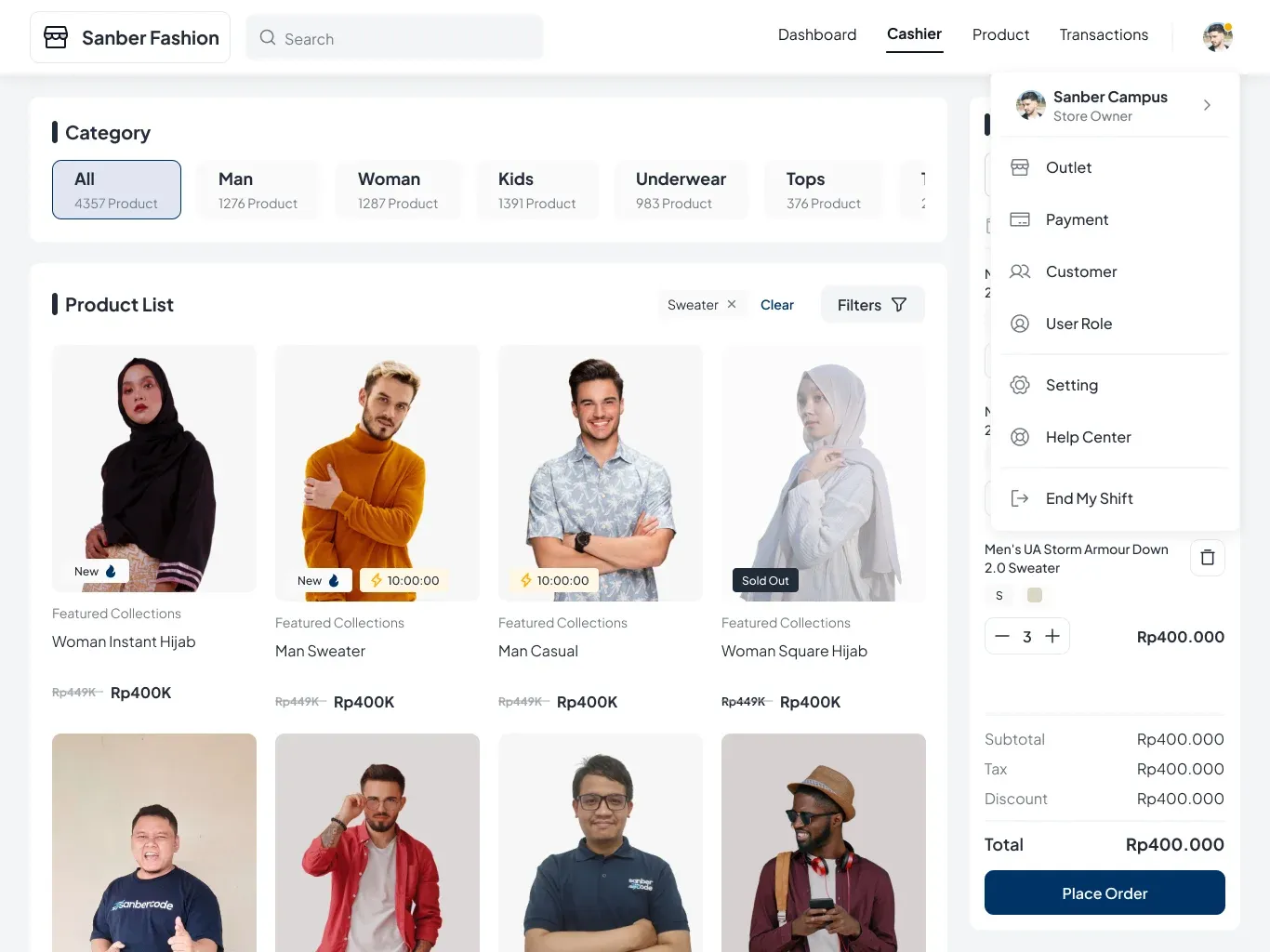The width and height of the screenshot is (1270, 952).
Task: Select the Man category card
Action: (258, 190)
